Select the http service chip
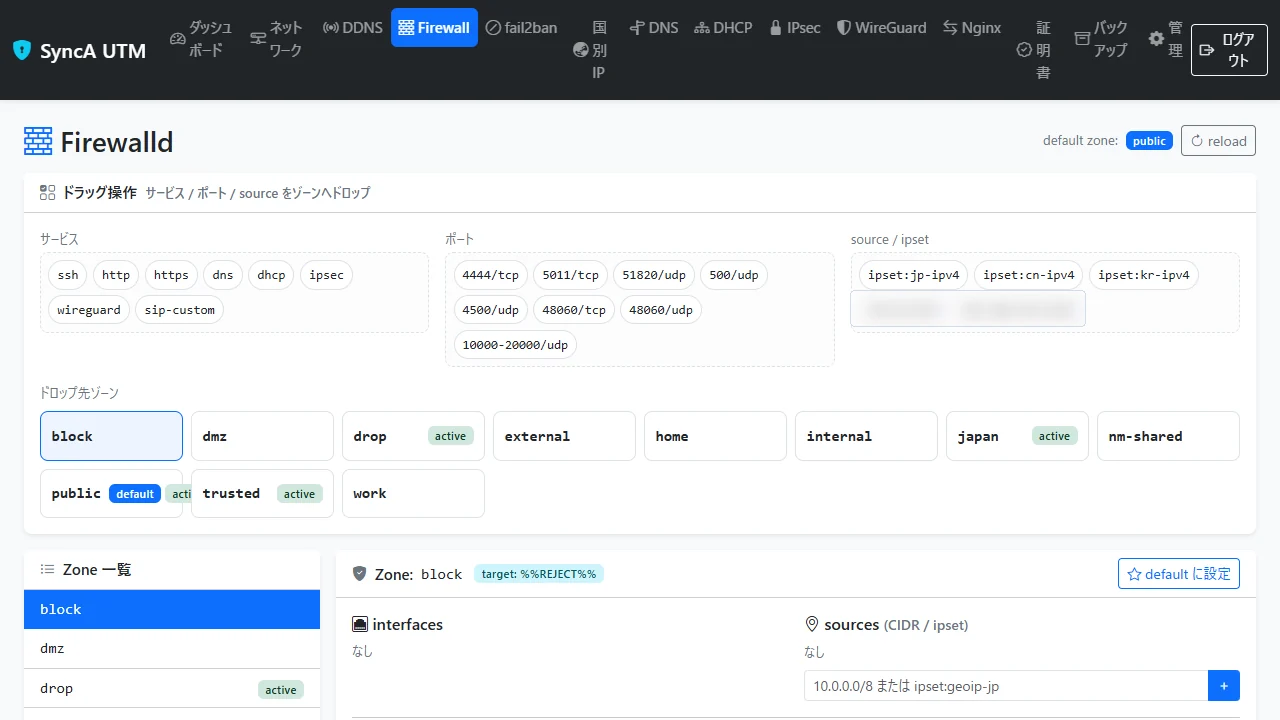Image resolution: width=1280 pixels, height=720 pixels. (116, 275)
